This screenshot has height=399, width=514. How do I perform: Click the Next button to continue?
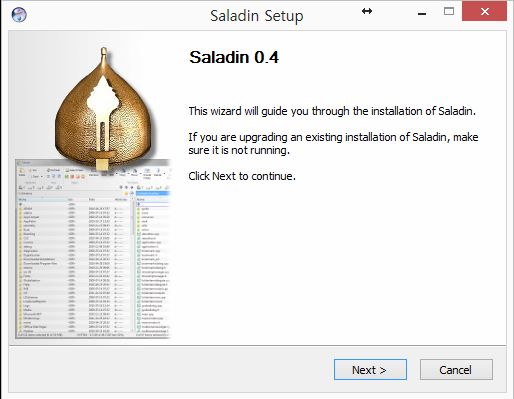coord(370,369)
